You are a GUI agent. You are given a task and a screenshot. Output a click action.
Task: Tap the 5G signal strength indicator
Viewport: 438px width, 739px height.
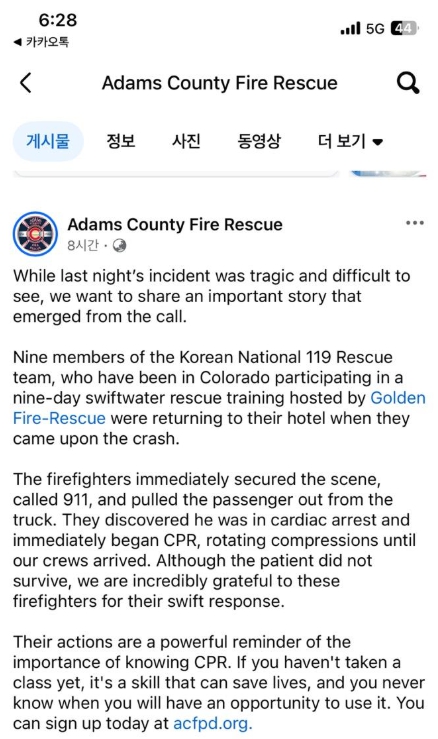point(362,29)
